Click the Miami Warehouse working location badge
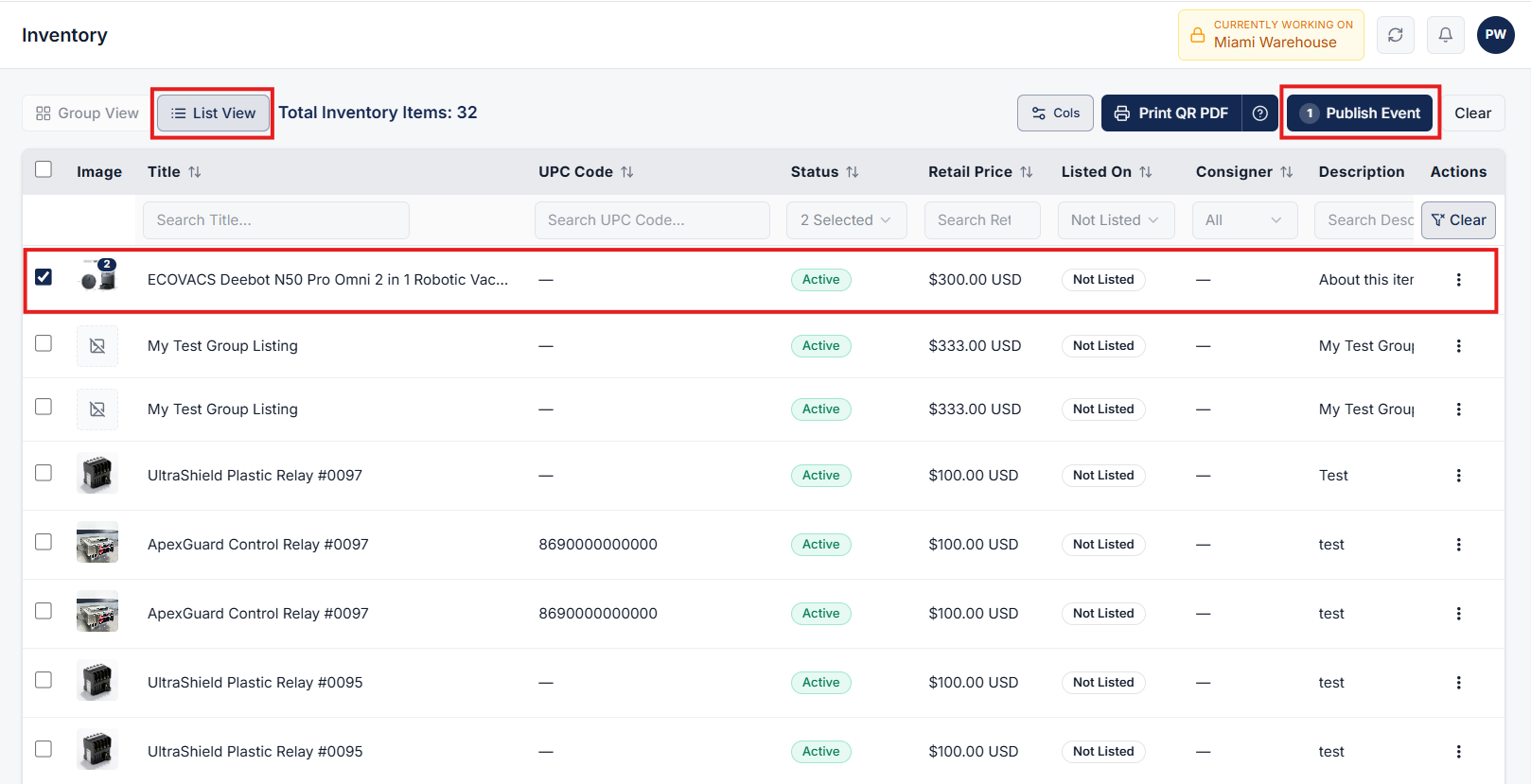This screenshot has height=784, width=1531. [1271, 35]
